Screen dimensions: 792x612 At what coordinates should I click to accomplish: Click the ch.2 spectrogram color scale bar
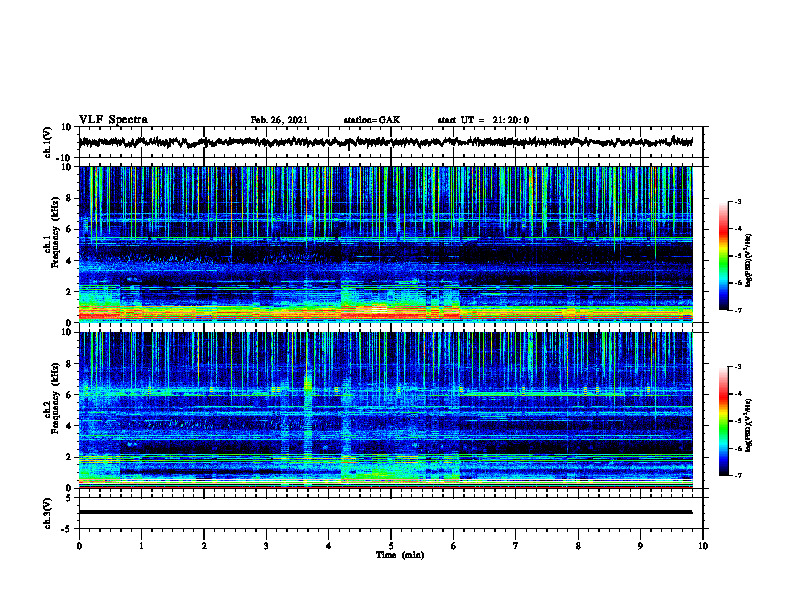coord(723,421)
